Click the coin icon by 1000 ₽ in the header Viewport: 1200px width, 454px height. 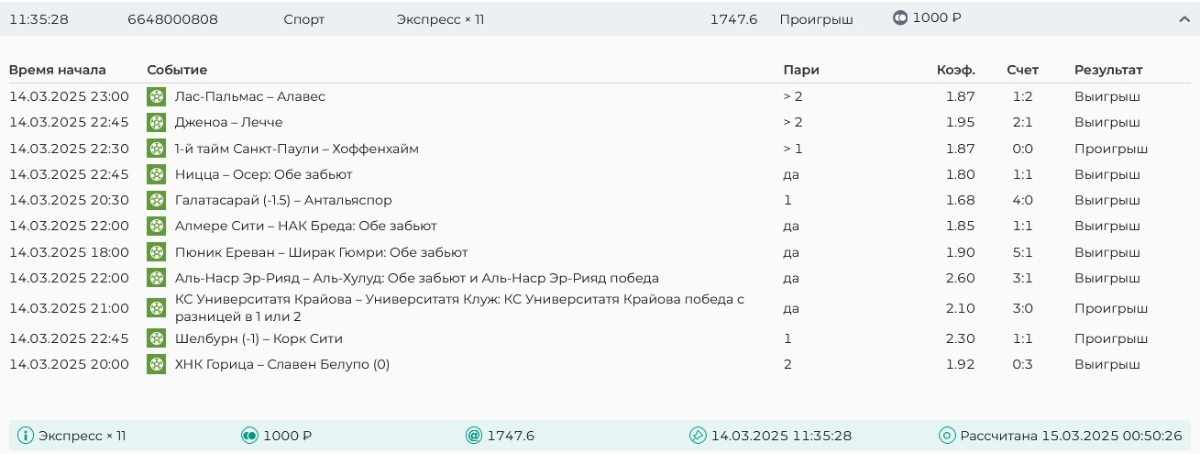click(900, 18)
